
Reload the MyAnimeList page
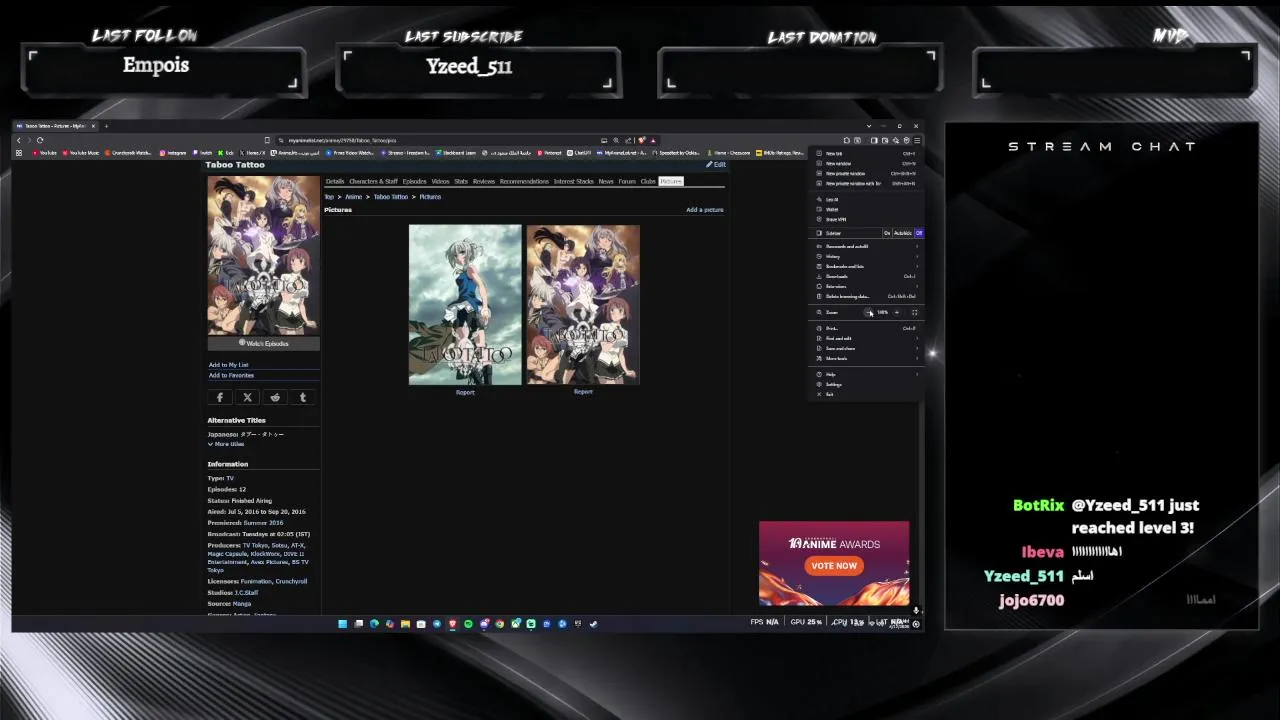click(x=40, y=140)
